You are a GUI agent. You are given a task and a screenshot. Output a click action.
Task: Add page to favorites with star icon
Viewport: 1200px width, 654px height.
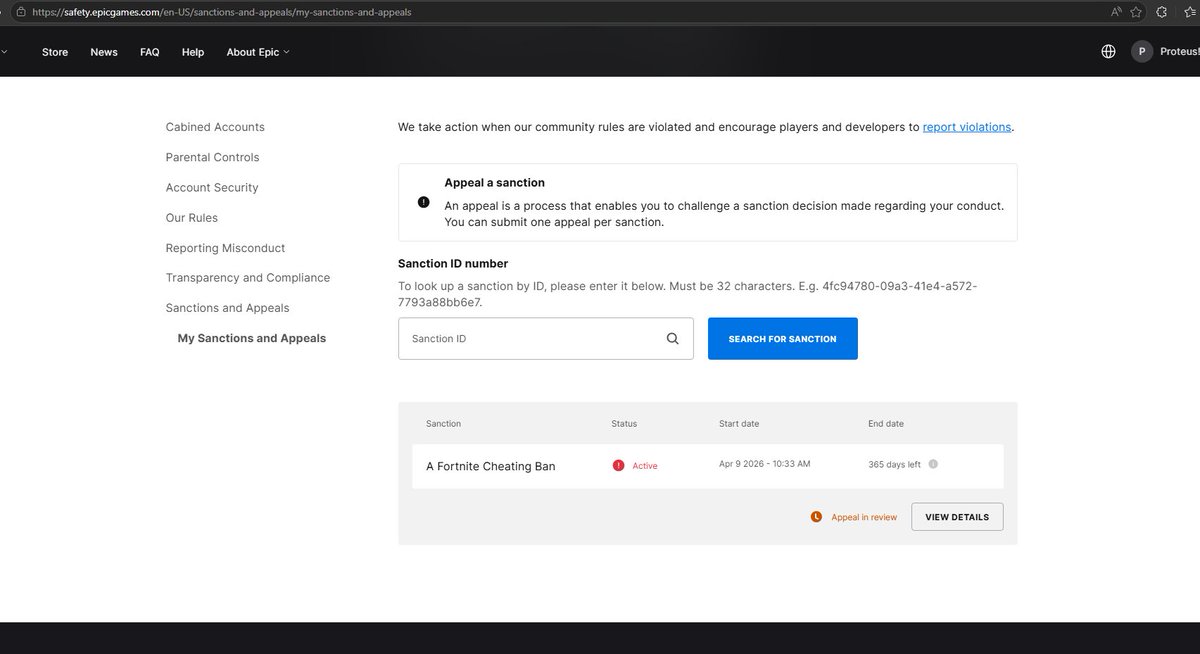point(1138,12)
